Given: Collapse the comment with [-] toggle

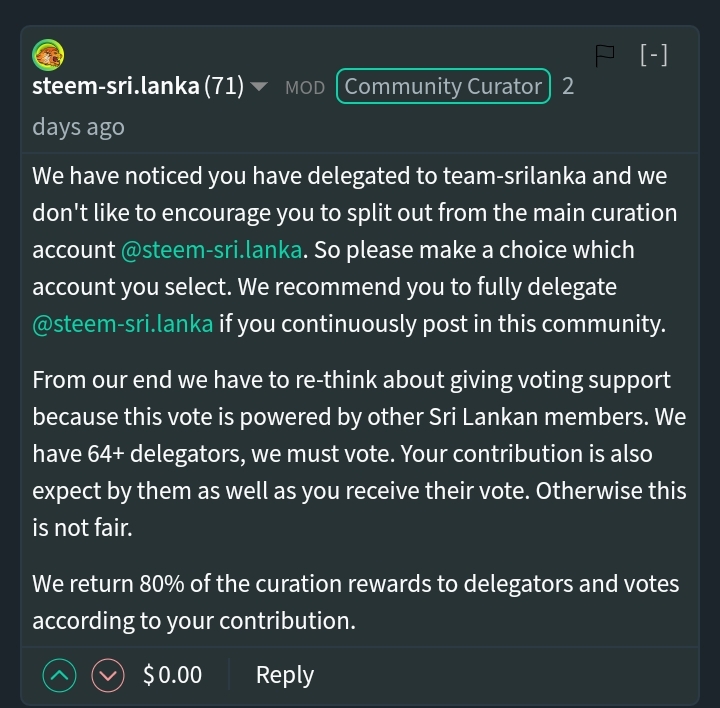Looking at the screenshot, I should 653,55.
